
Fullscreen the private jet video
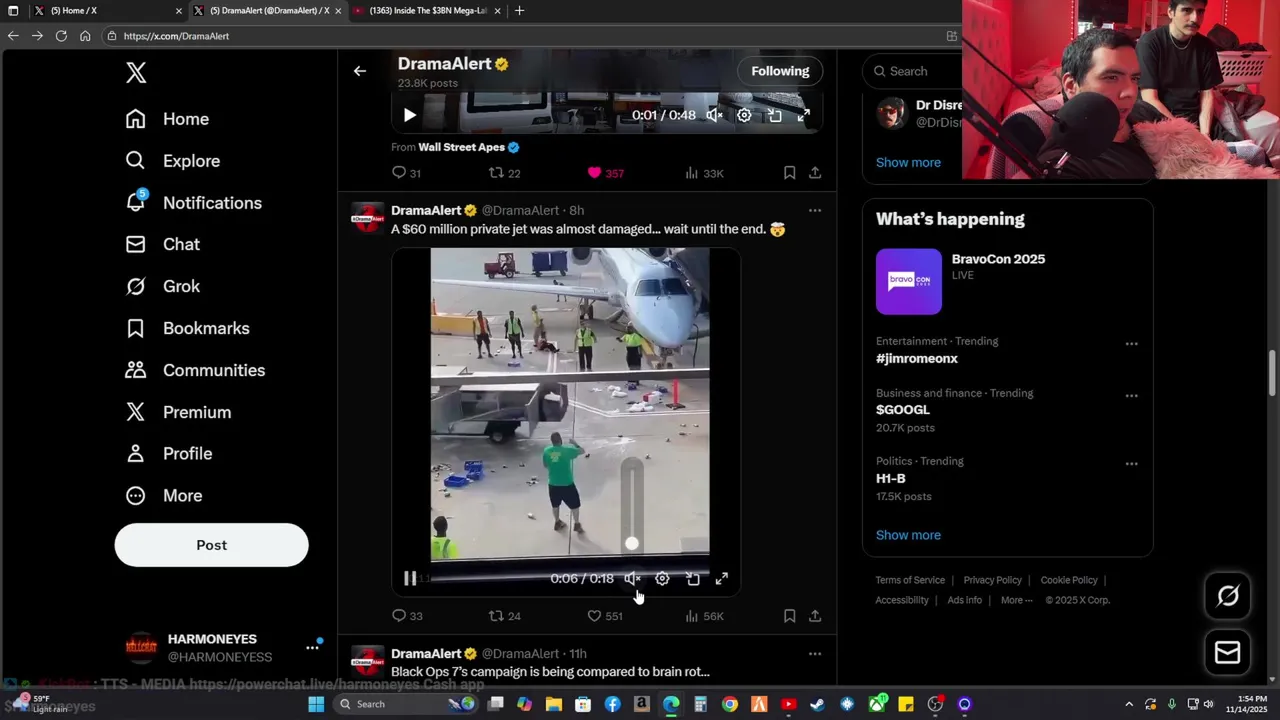point(721,578)
